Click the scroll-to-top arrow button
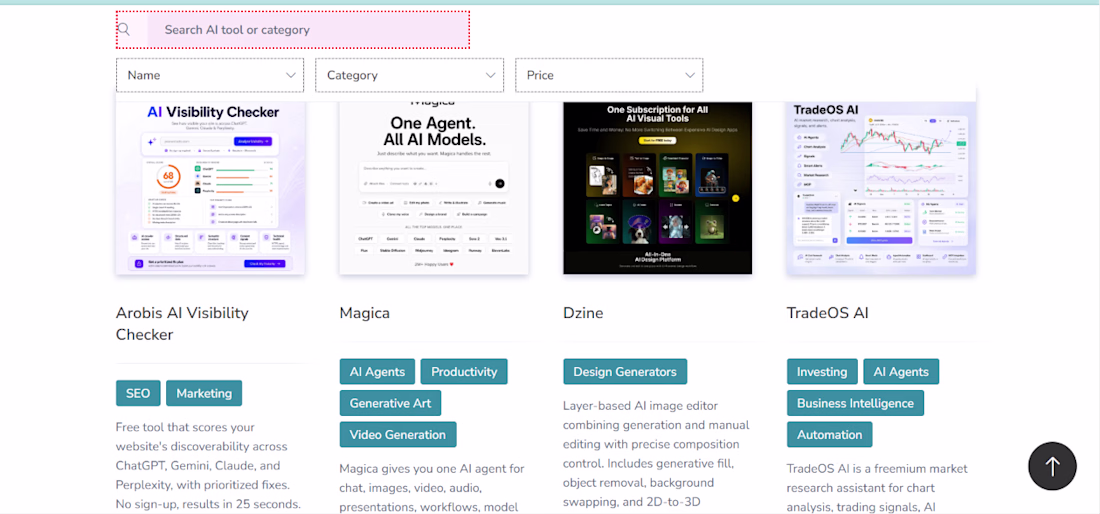This screenshot has height=514, width=1100. point(1052,466)
